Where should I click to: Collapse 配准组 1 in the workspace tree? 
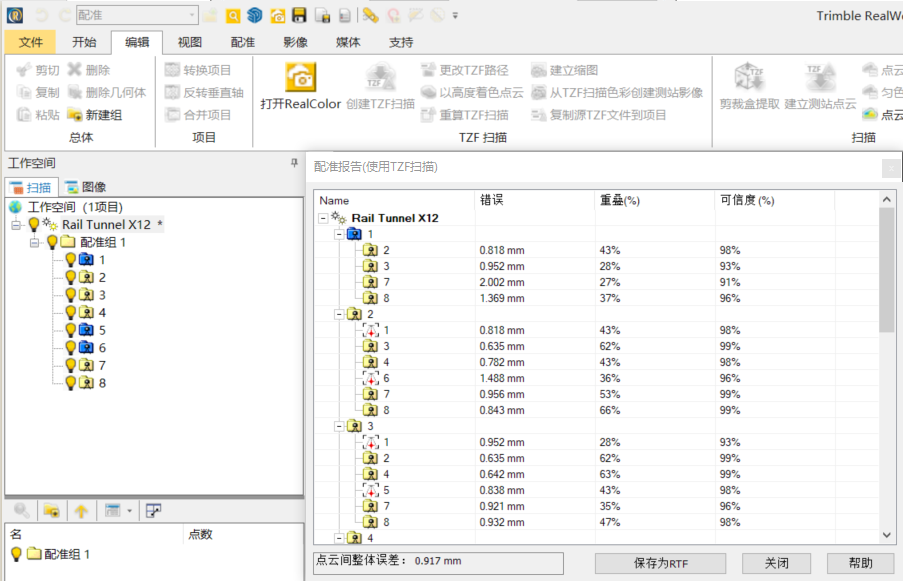[35, 242]
